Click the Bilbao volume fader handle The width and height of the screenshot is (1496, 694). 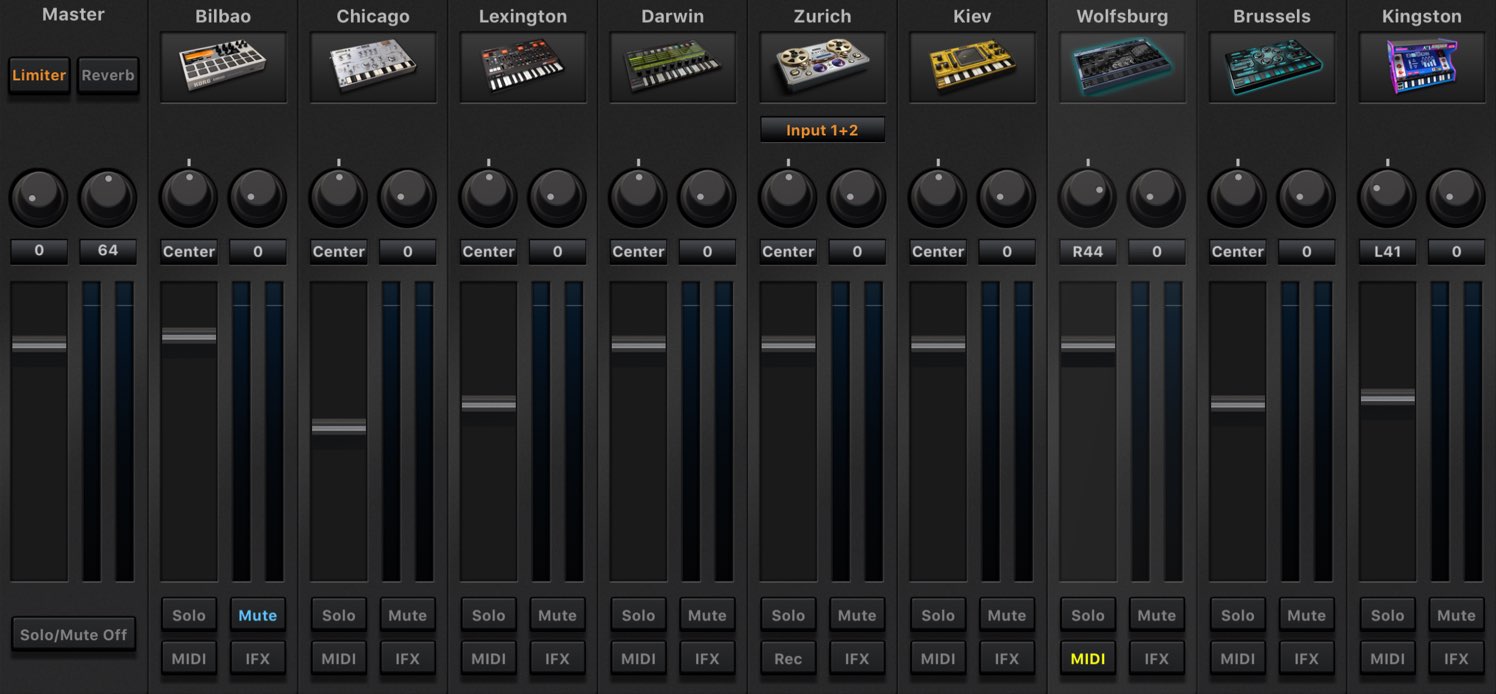(189, 337)
